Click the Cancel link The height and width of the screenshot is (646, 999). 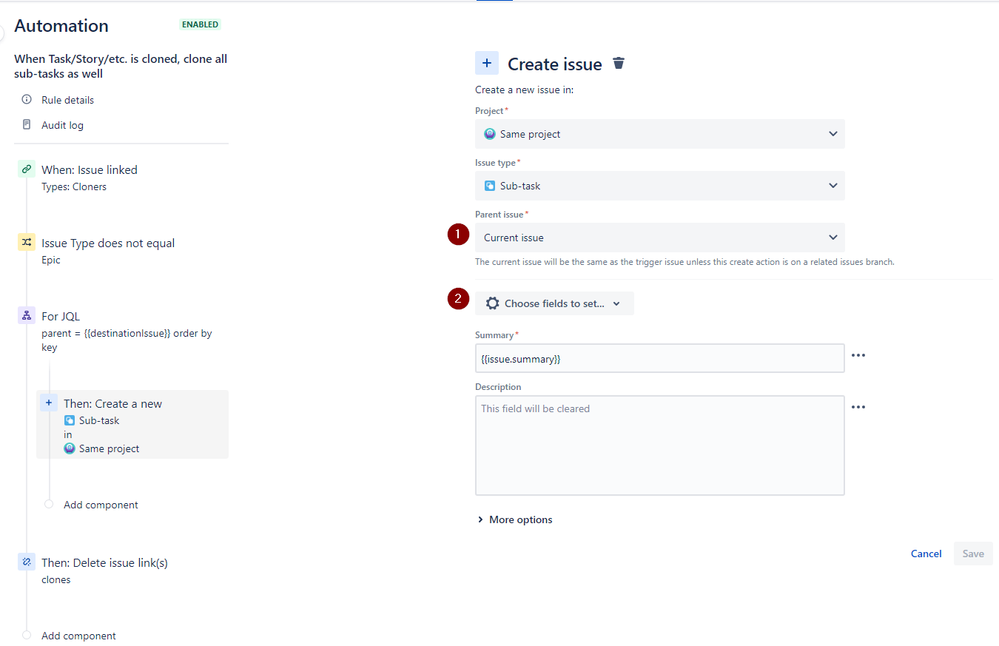pyautogui.click(x=926, y=554)
